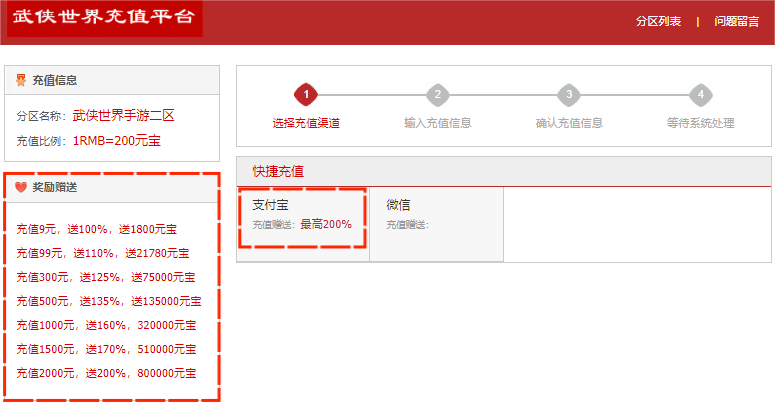Click the 充值9元 reward row
The image size is (775, 405).
pos(97,229)
